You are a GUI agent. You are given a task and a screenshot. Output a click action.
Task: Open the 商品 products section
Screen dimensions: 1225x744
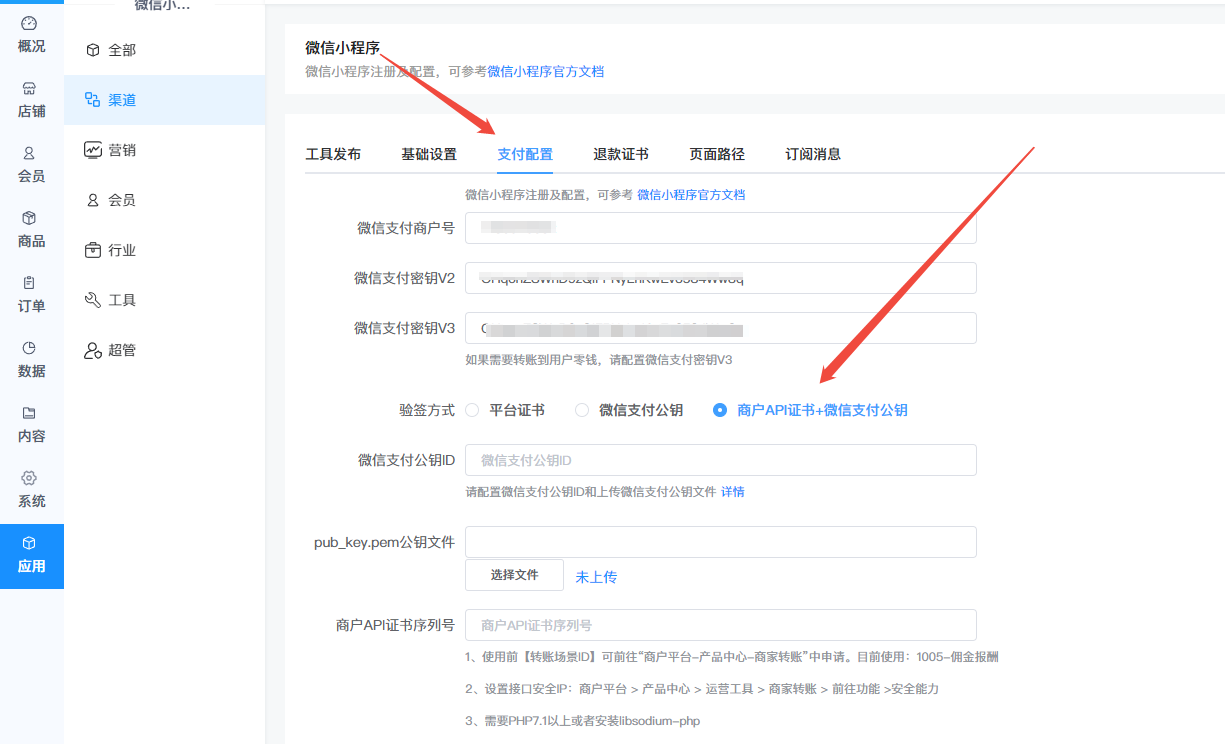click(x=31, y=229)
